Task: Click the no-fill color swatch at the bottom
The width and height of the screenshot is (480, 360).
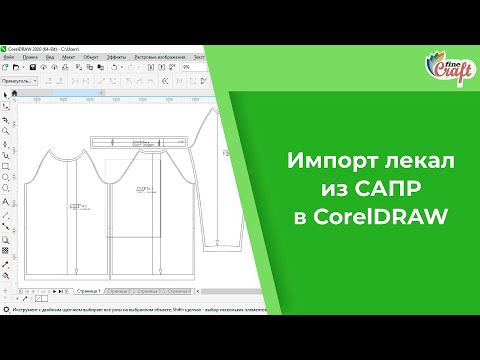Action: tap(39, 299)
